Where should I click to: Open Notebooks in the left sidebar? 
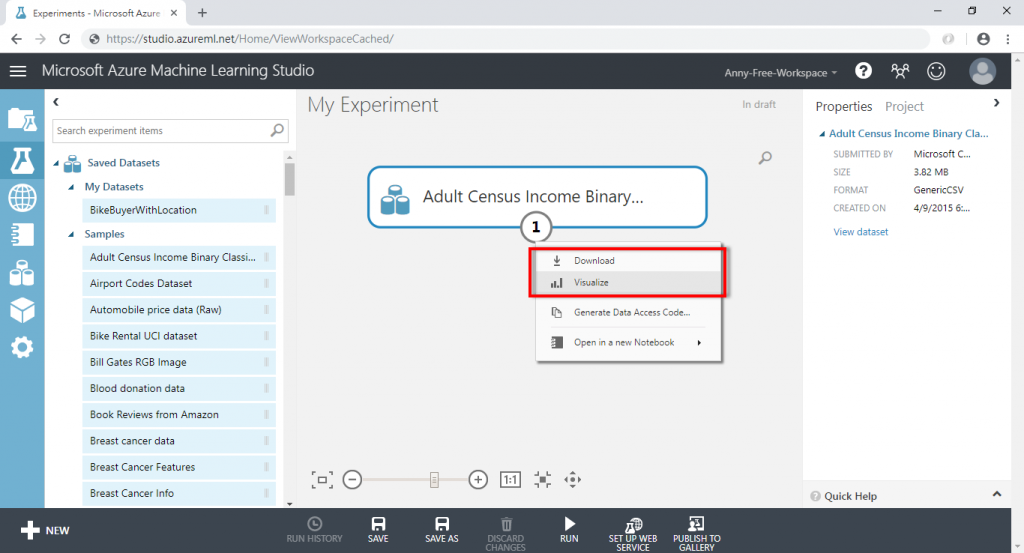22,234
